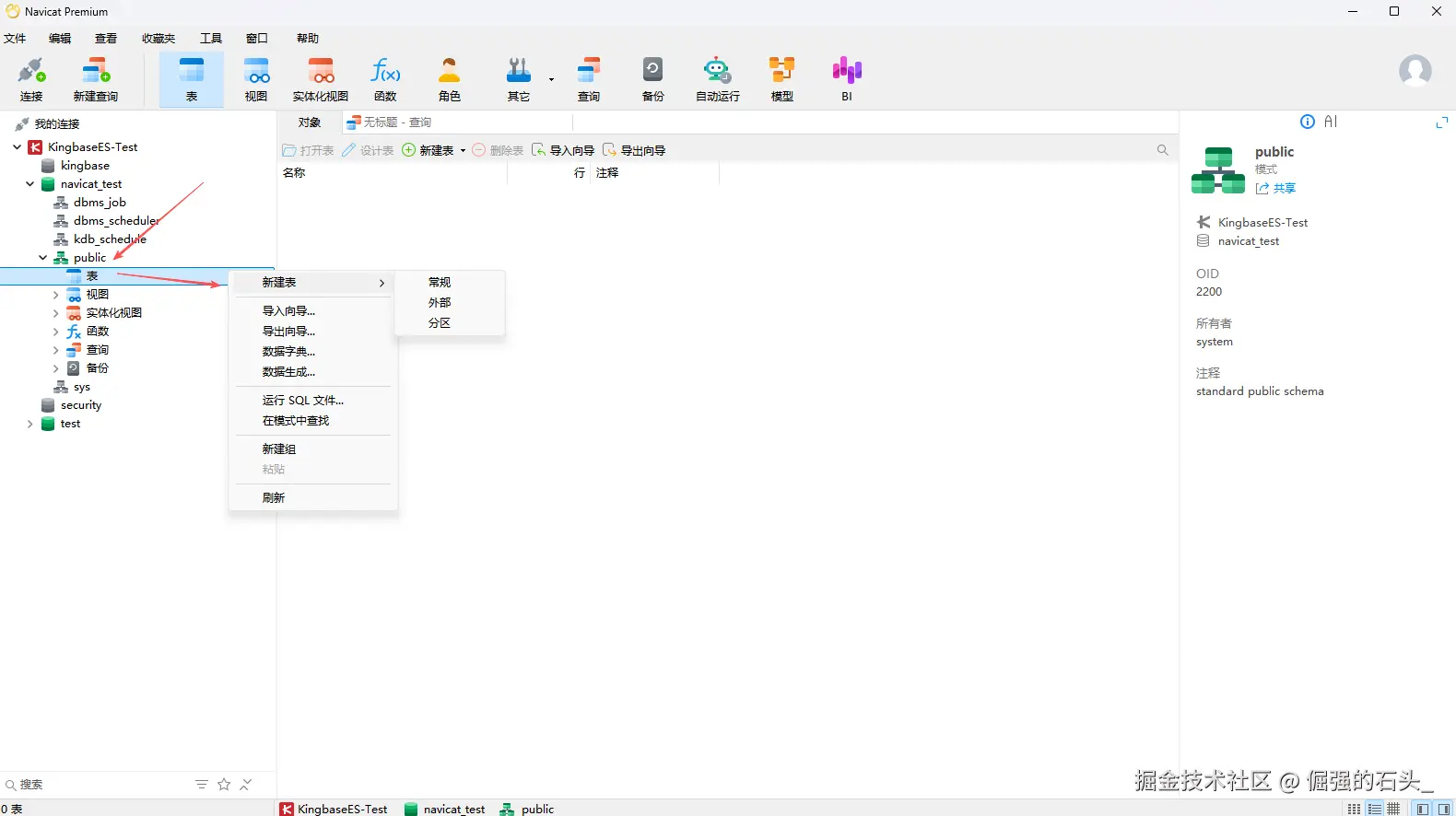Open the 编辑 (Edit) menu

click(x=60, y=39)
